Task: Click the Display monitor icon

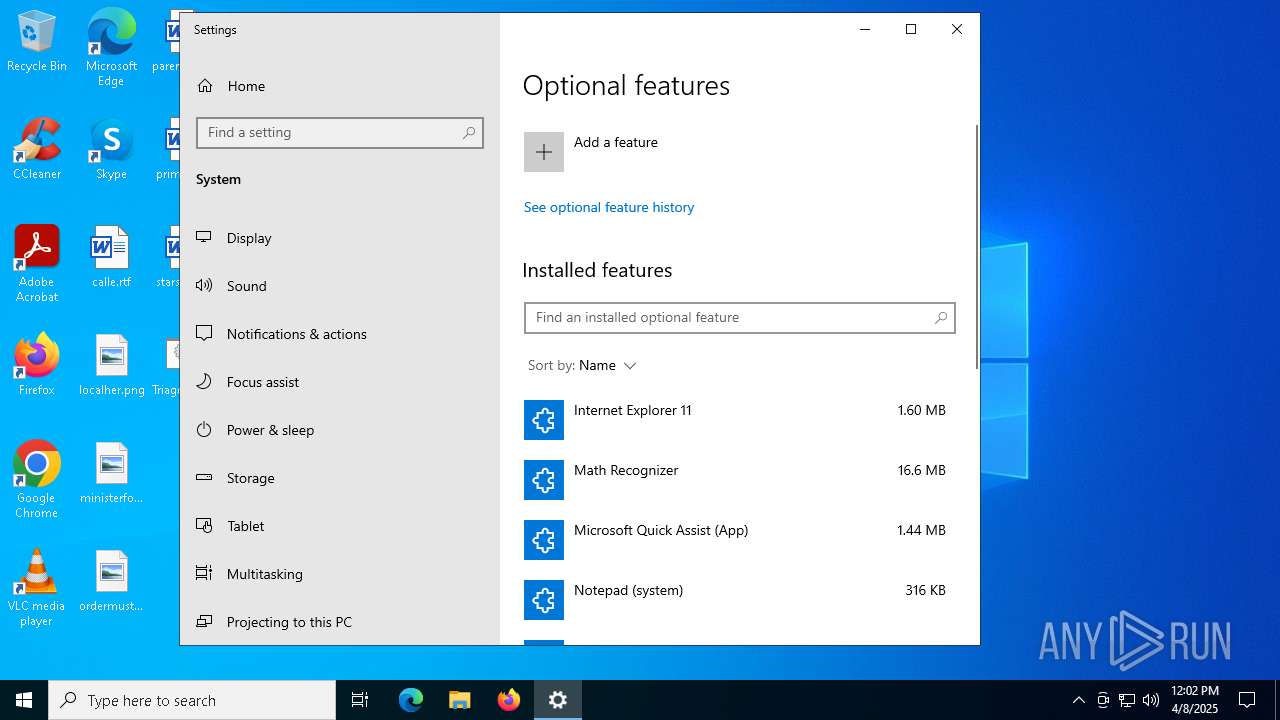Action: 204,237
